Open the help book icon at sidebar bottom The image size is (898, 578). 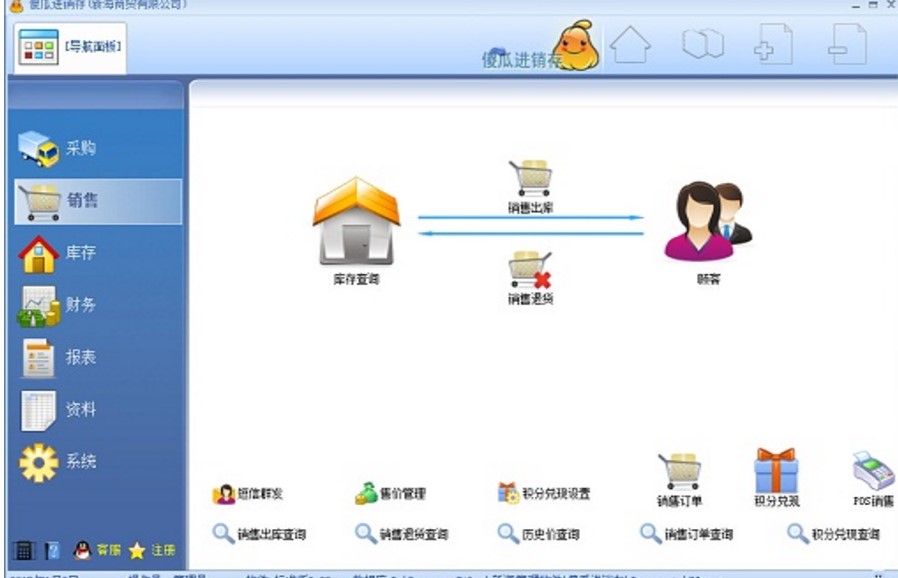[52, 551]
